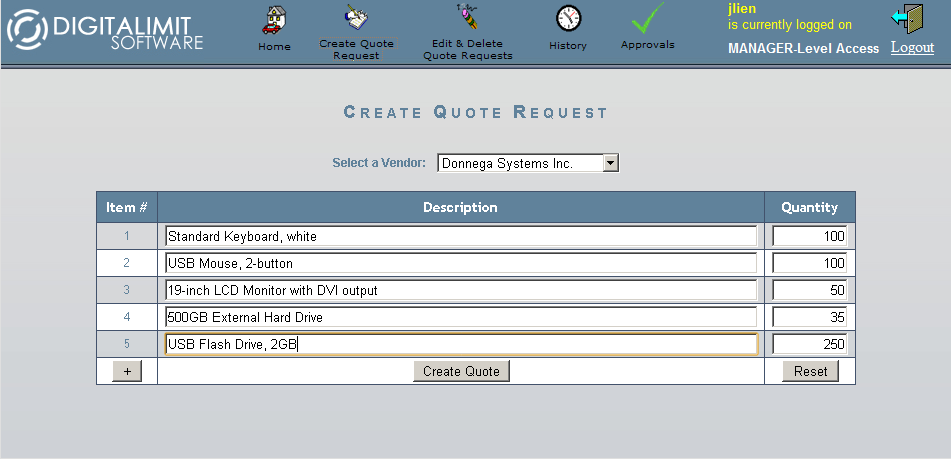Click item number 2 cell
Screen dimensions: 951x459
tap(127, 263)
